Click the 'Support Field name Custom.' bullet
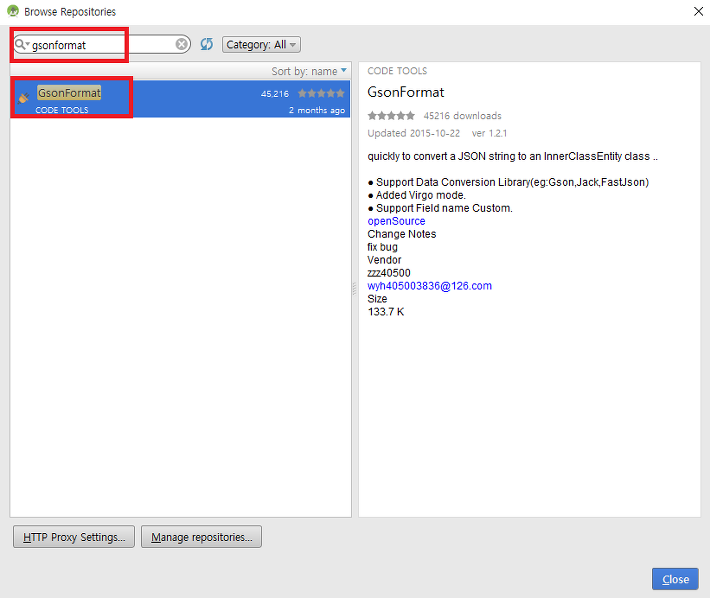Screen dimensions: 710x598 pos(444,208)
